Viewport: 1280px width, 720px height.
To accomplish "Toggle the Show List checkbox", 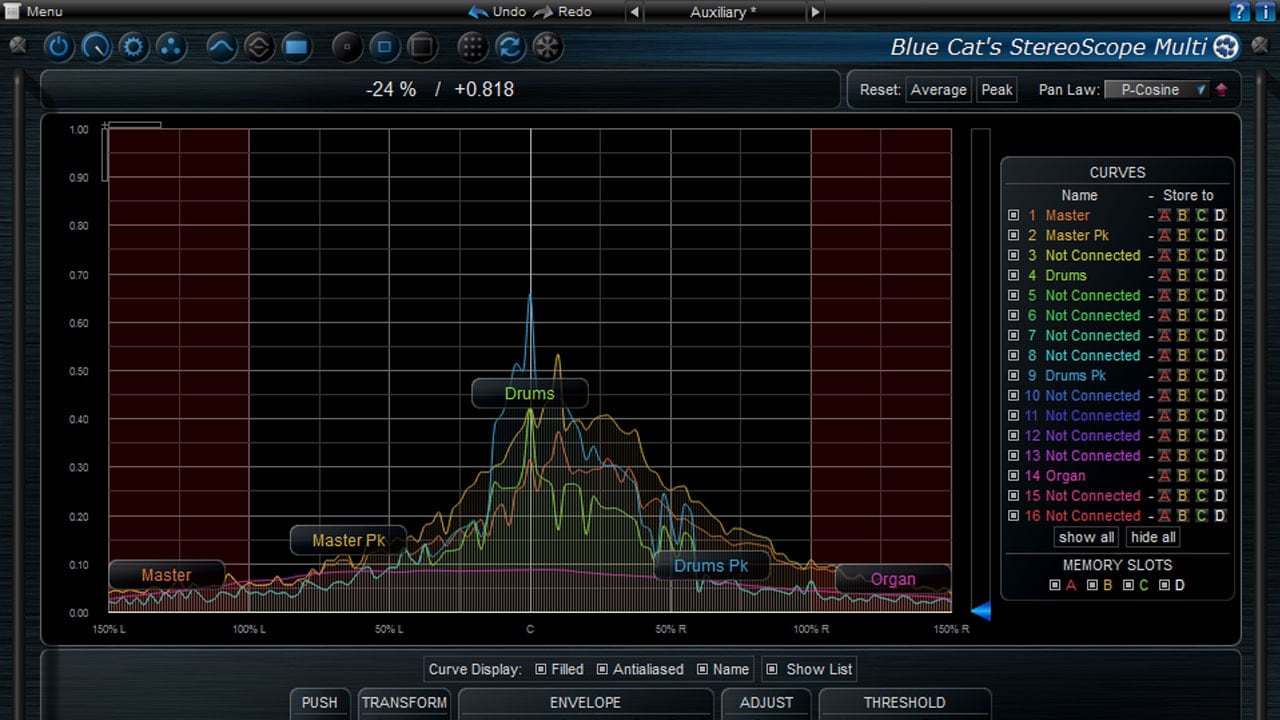I will pos(771,669).
